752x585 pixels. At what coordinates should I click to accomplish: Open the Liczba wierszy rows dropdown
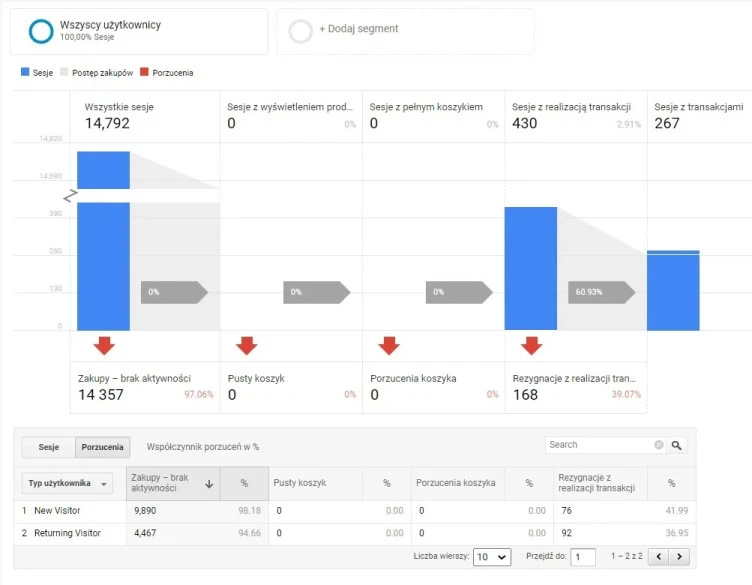490,557
